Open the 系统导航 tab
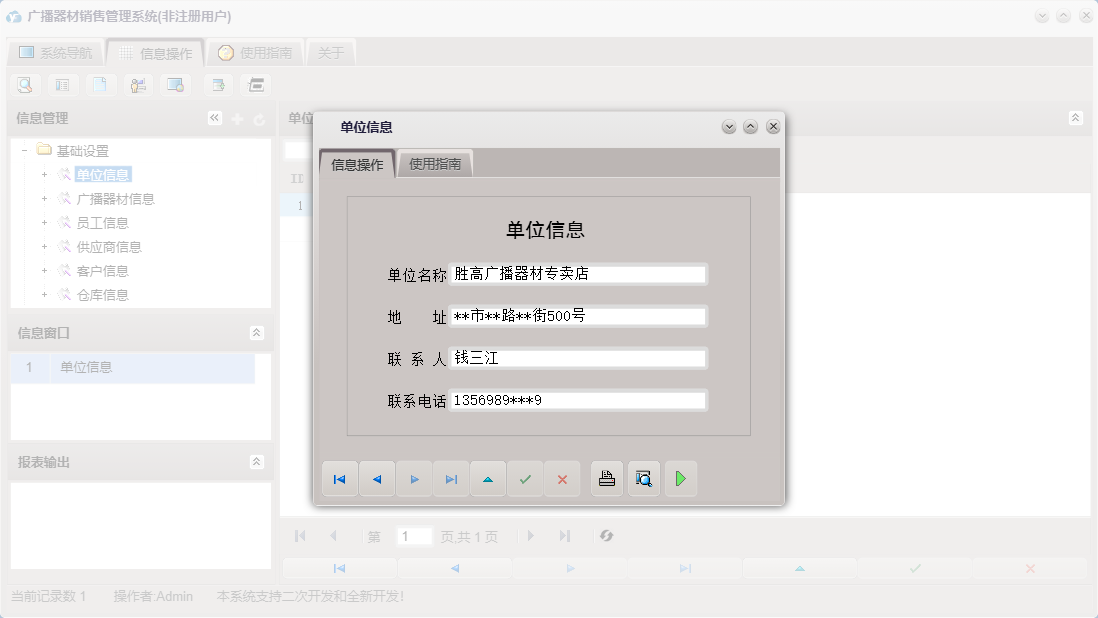The height and width of the screenshot is (618, 1098). (56, 52)
